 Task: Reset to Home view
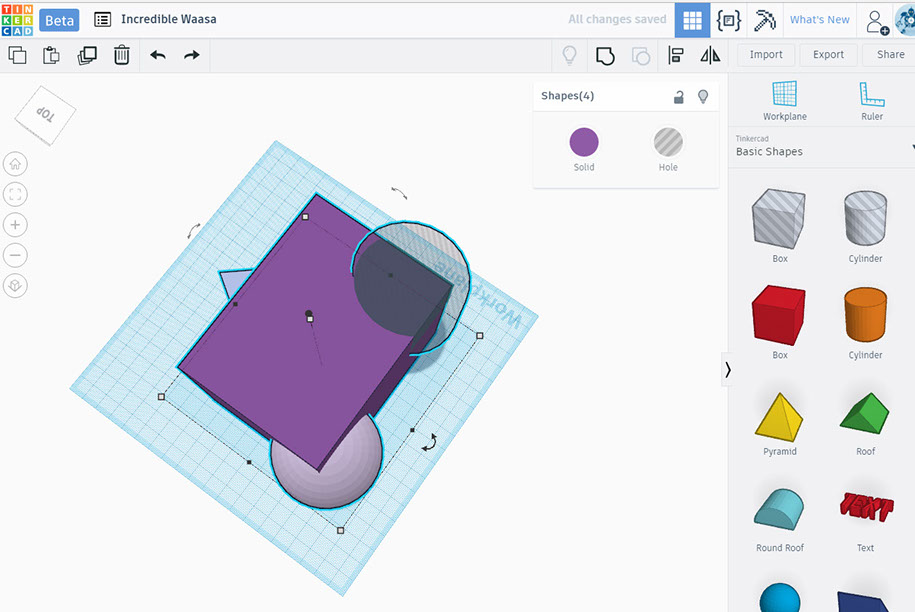coord(15,164)
